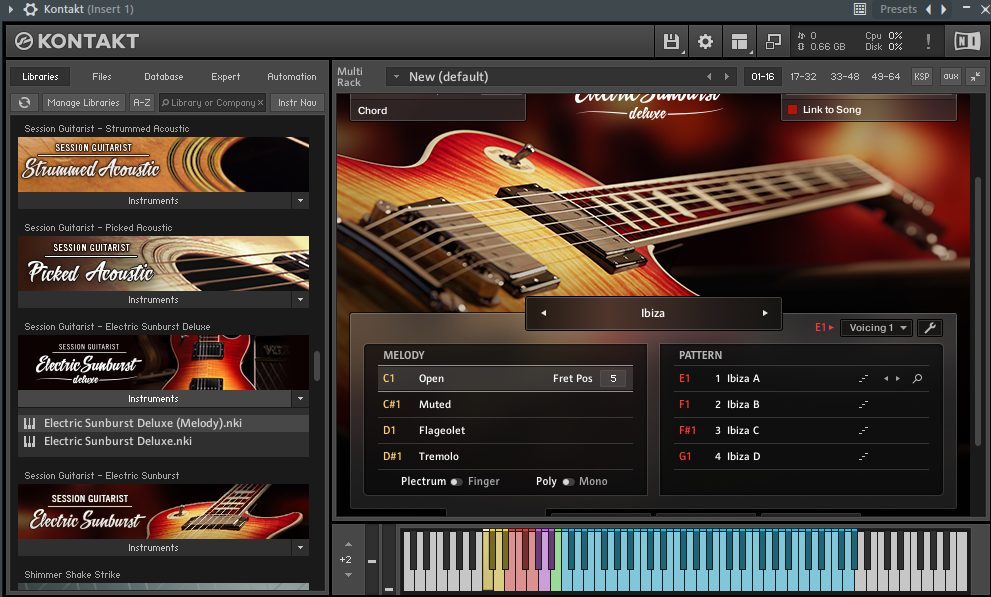991x597 pixels.
Task: Click the Kontakt logo at top left
Action: click(76, 42)
